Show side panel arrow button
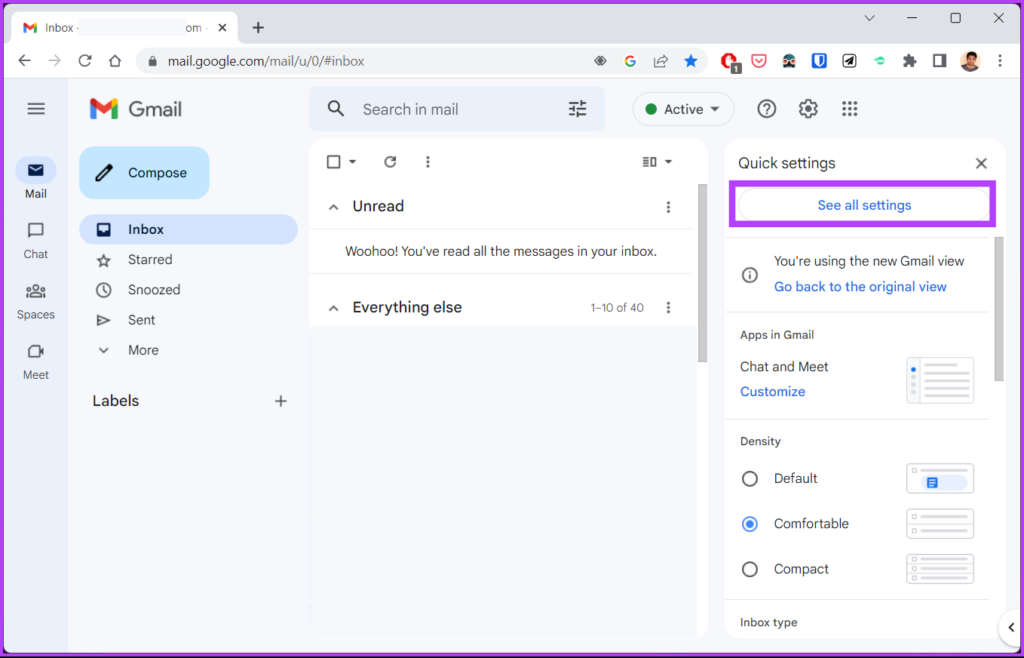This screenshot has height=658, width=1024. point(1011,628)
